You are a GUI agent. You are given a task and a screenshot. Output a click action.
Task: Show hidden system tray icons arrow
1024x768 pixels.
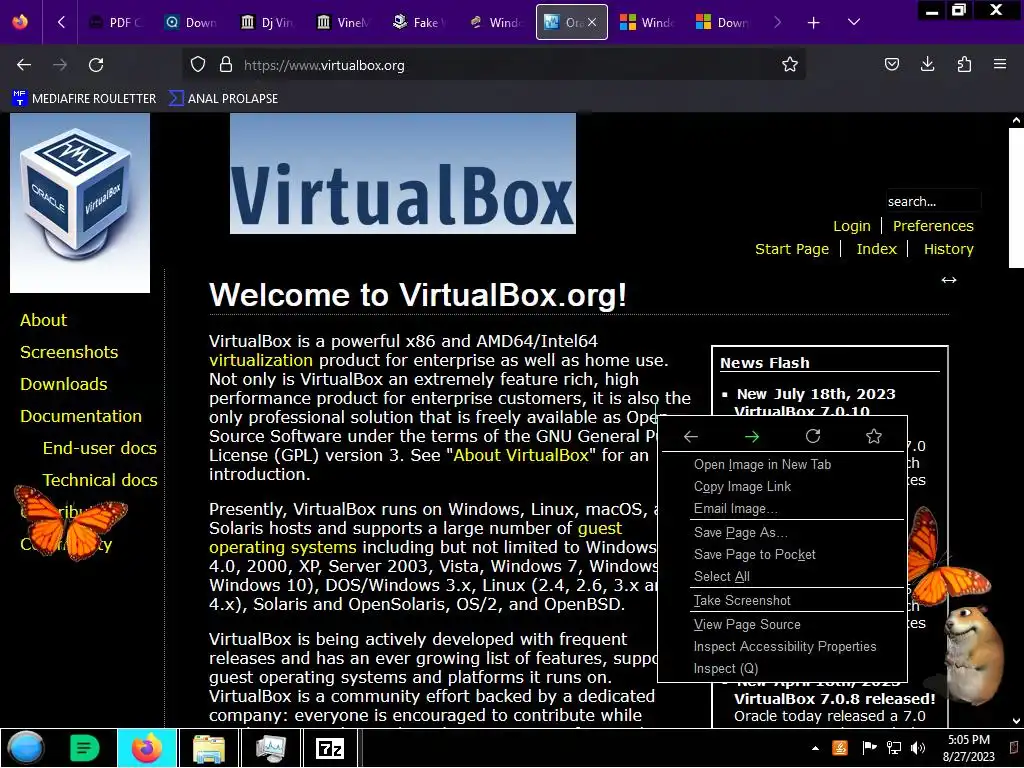coord(815,748)
